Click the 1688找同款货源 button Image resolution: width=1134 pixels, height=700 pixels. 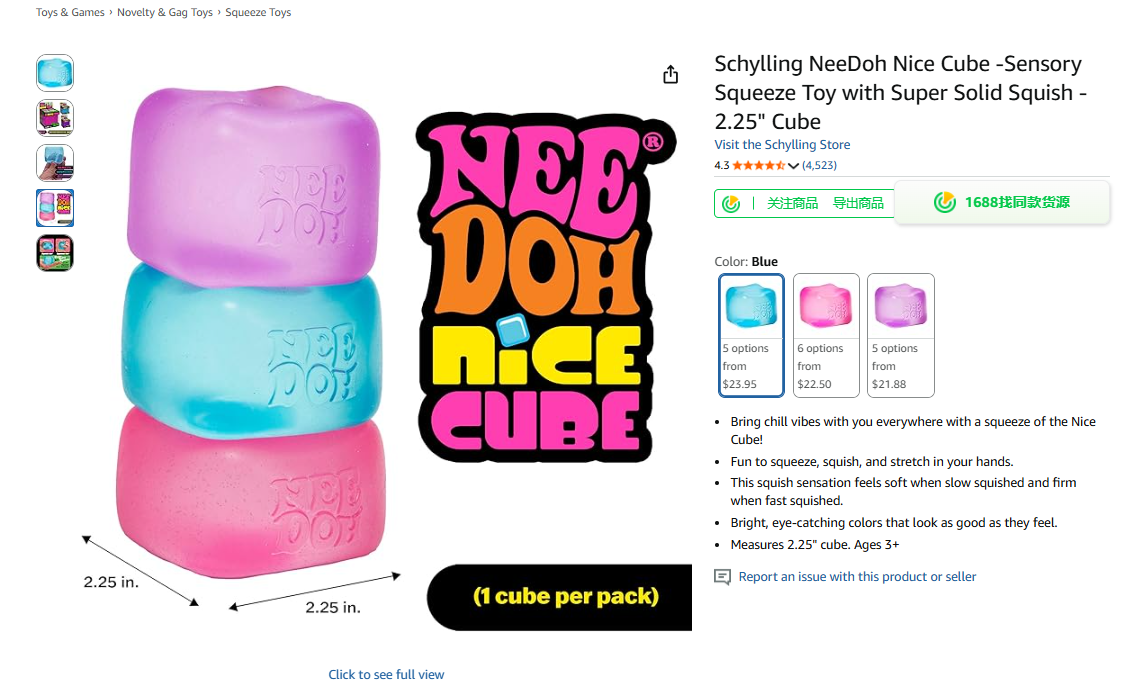coord(1002,203)
